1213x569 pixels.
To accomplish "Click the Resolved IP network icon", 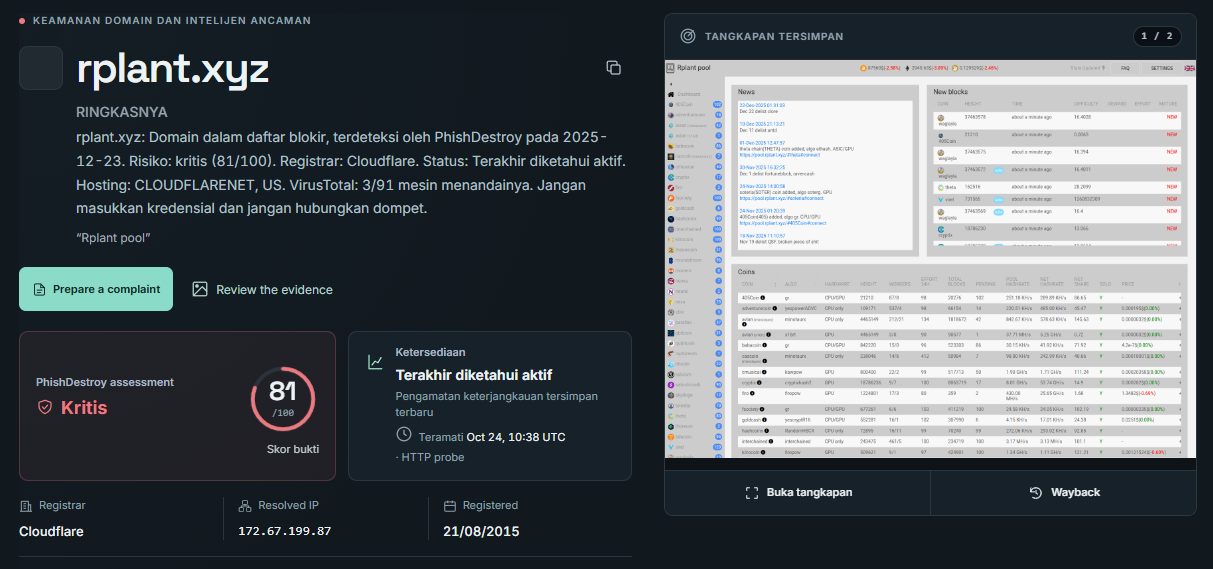I will (x=244, y=506).
